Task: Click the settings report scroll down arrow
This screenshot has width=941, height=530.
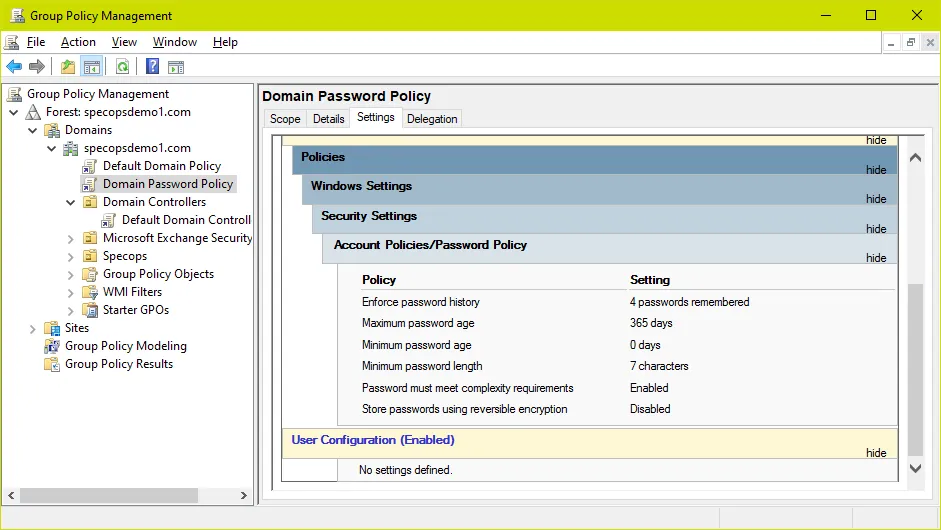Action: point(915,468)
